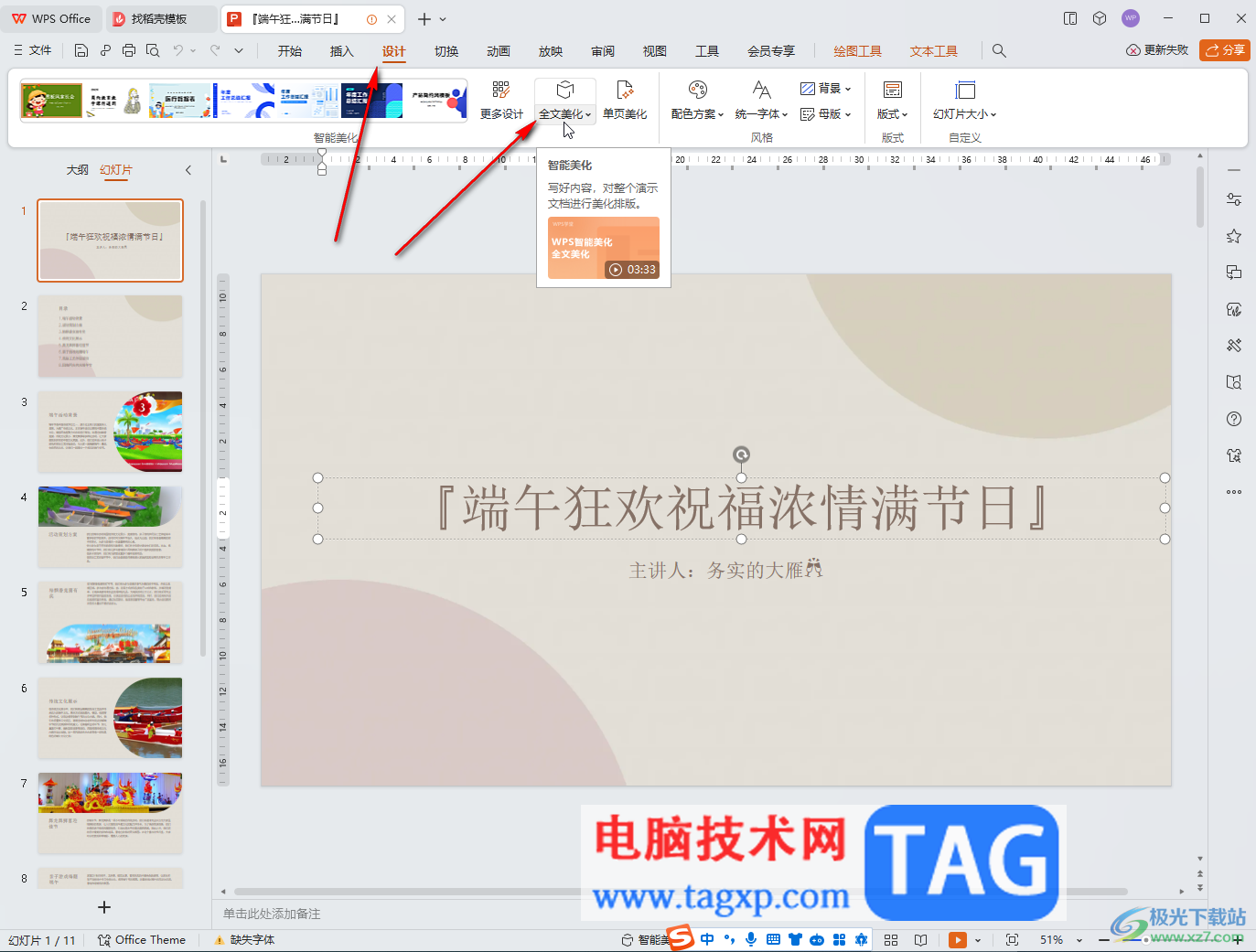This screenshot has width=1256, height=952.
Task: Start slideshow with orange play button
Action: click(x=958, y=940)
